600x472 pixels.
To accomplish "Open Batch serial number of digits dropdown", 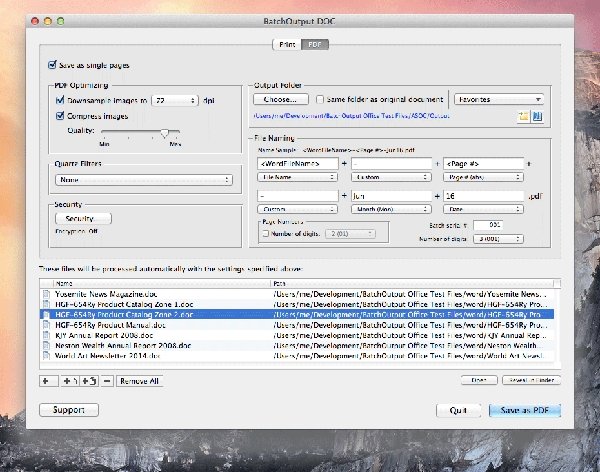I will point(498,238).
